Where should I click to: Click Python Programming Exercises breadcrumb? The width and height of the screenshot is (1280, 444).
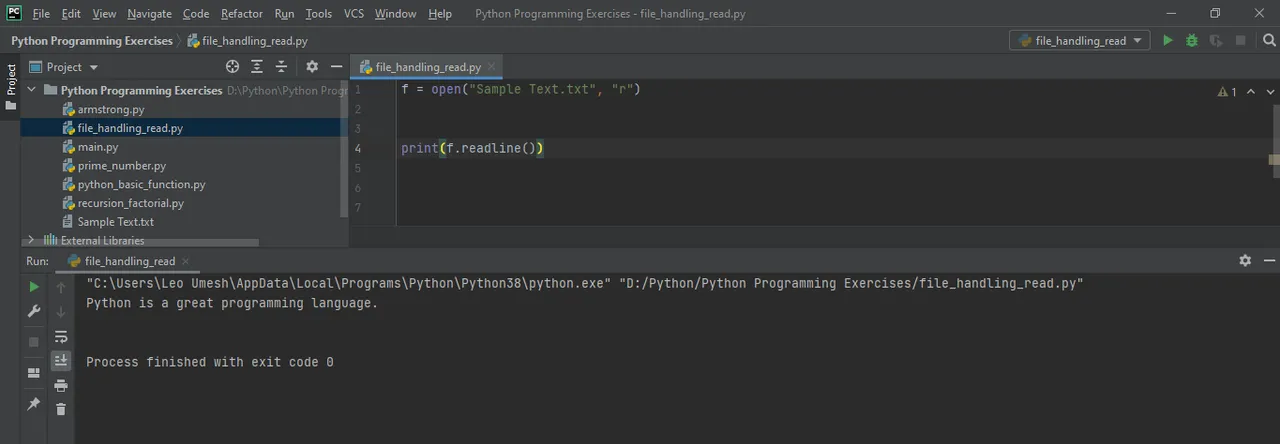point(92,41)
